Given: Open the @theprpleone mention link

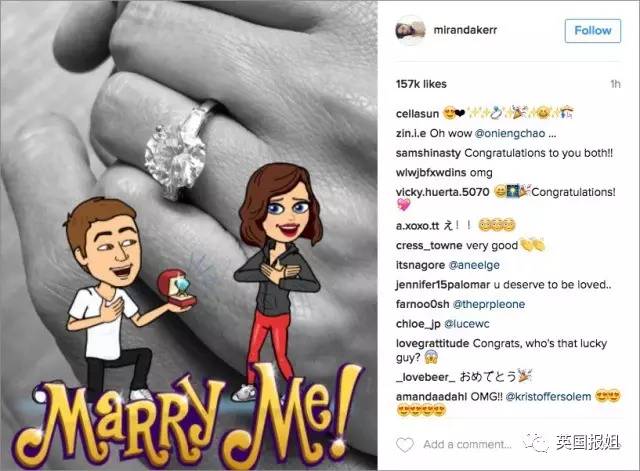Looking at the screenshot, I should pos(489,304).
